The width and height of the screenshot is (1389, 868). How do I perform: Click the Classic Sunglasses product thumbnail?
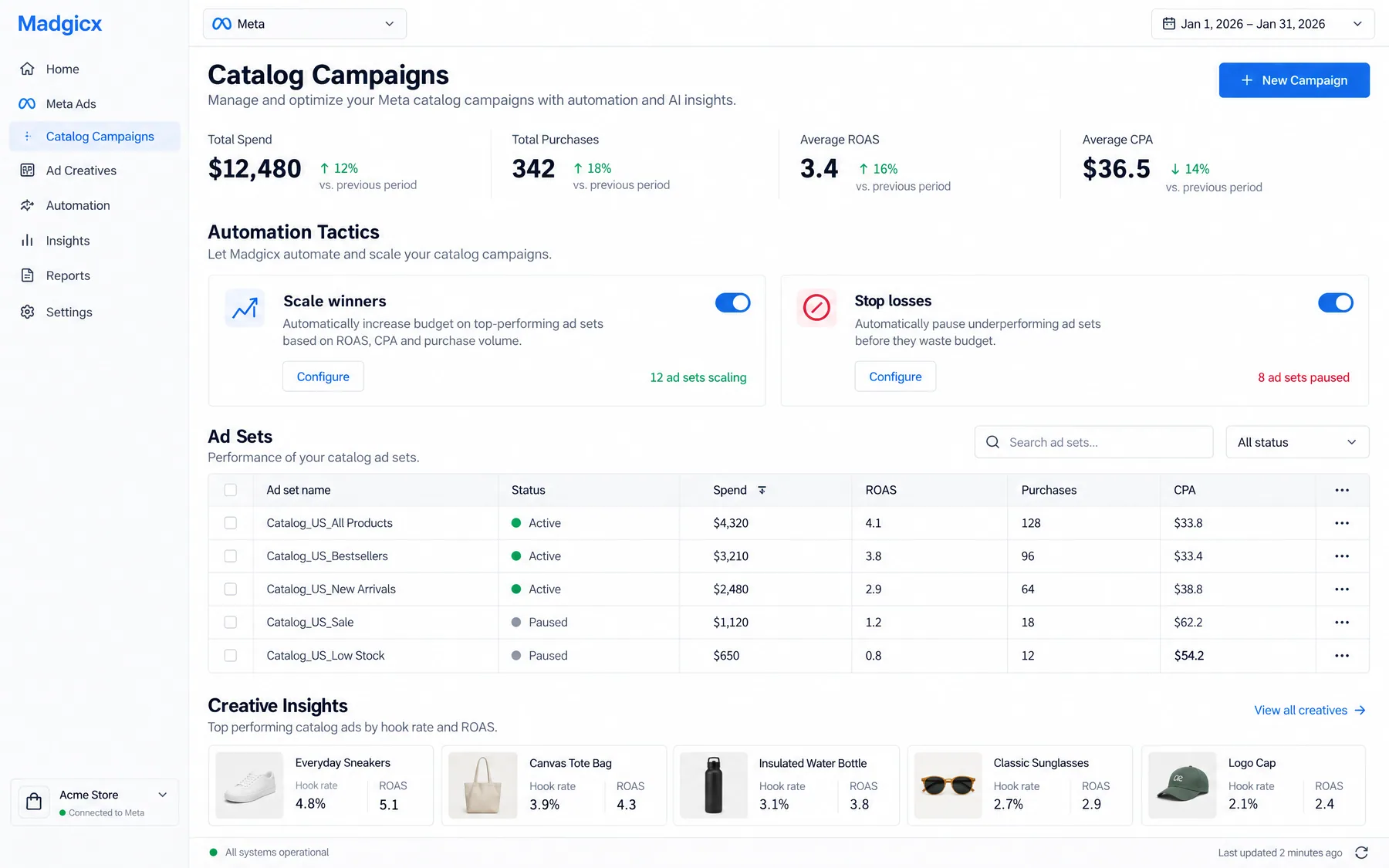coord(948,785)
